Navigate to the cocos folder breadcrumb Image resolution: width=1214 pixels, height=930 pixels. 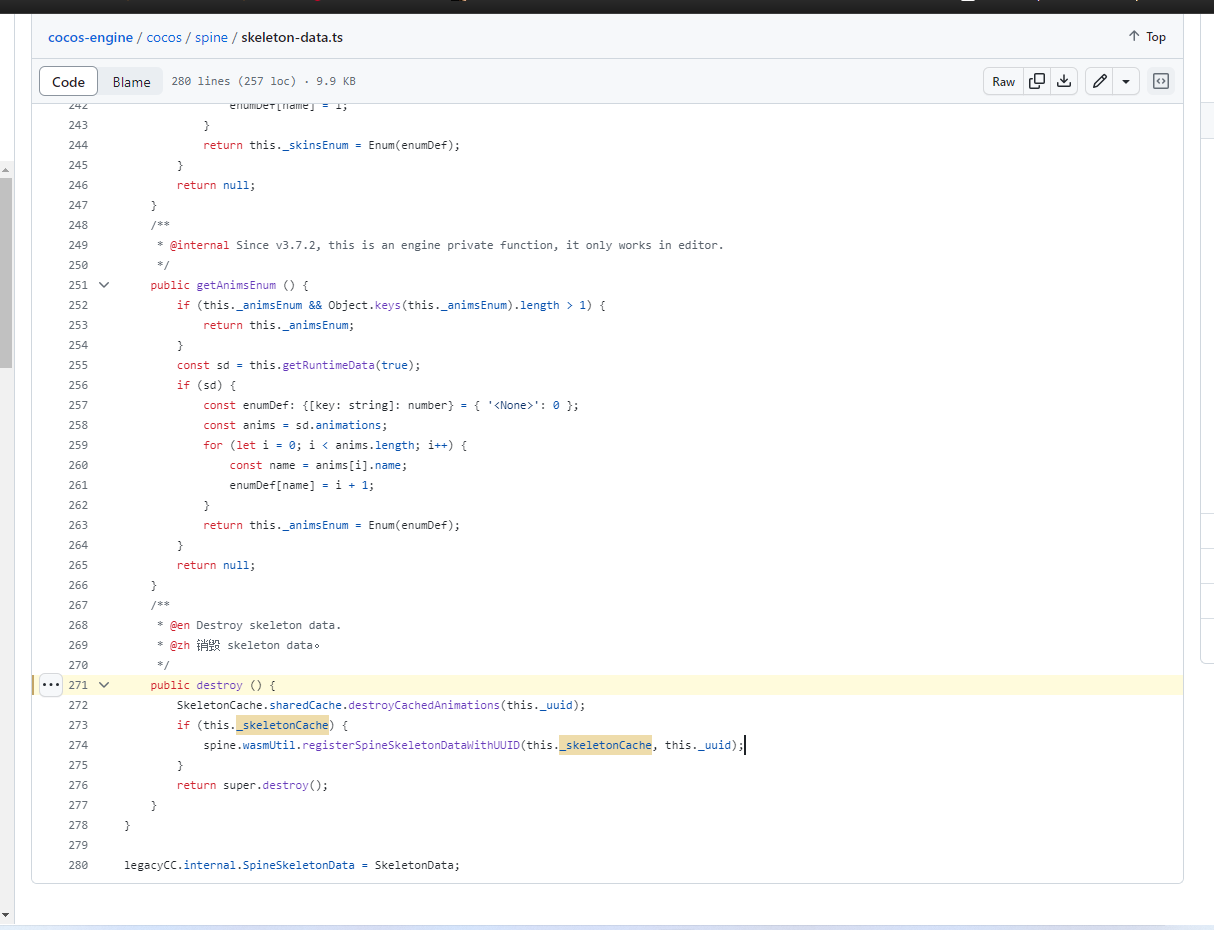164,38
